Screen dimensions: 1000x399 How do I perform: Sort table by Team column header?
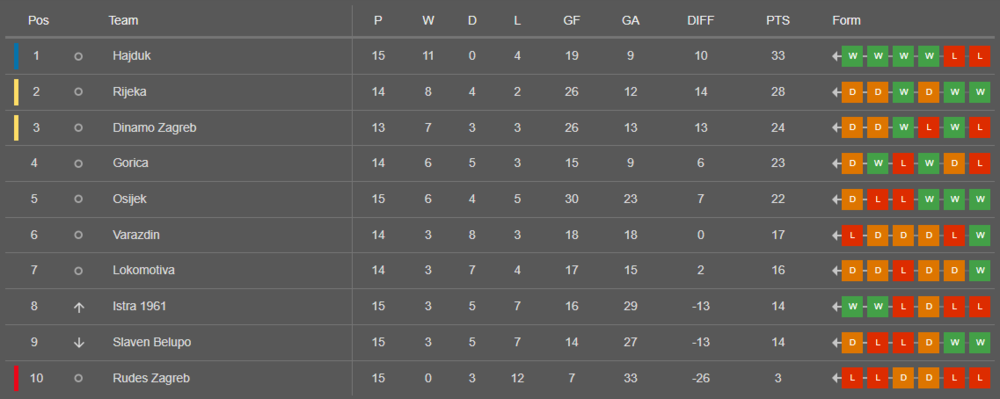[x=123, y=20]
